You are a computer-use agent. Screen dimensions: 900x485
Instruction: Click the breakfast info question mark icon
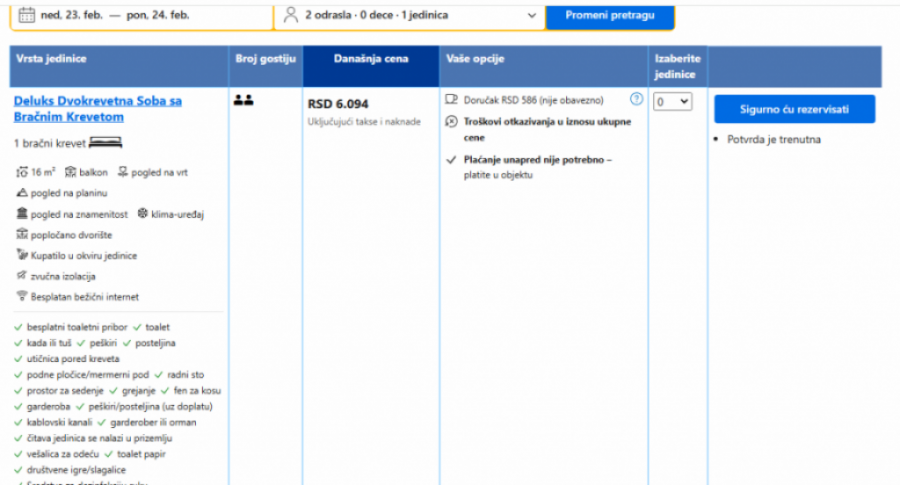pyautogui.click(x=636, y=100)
